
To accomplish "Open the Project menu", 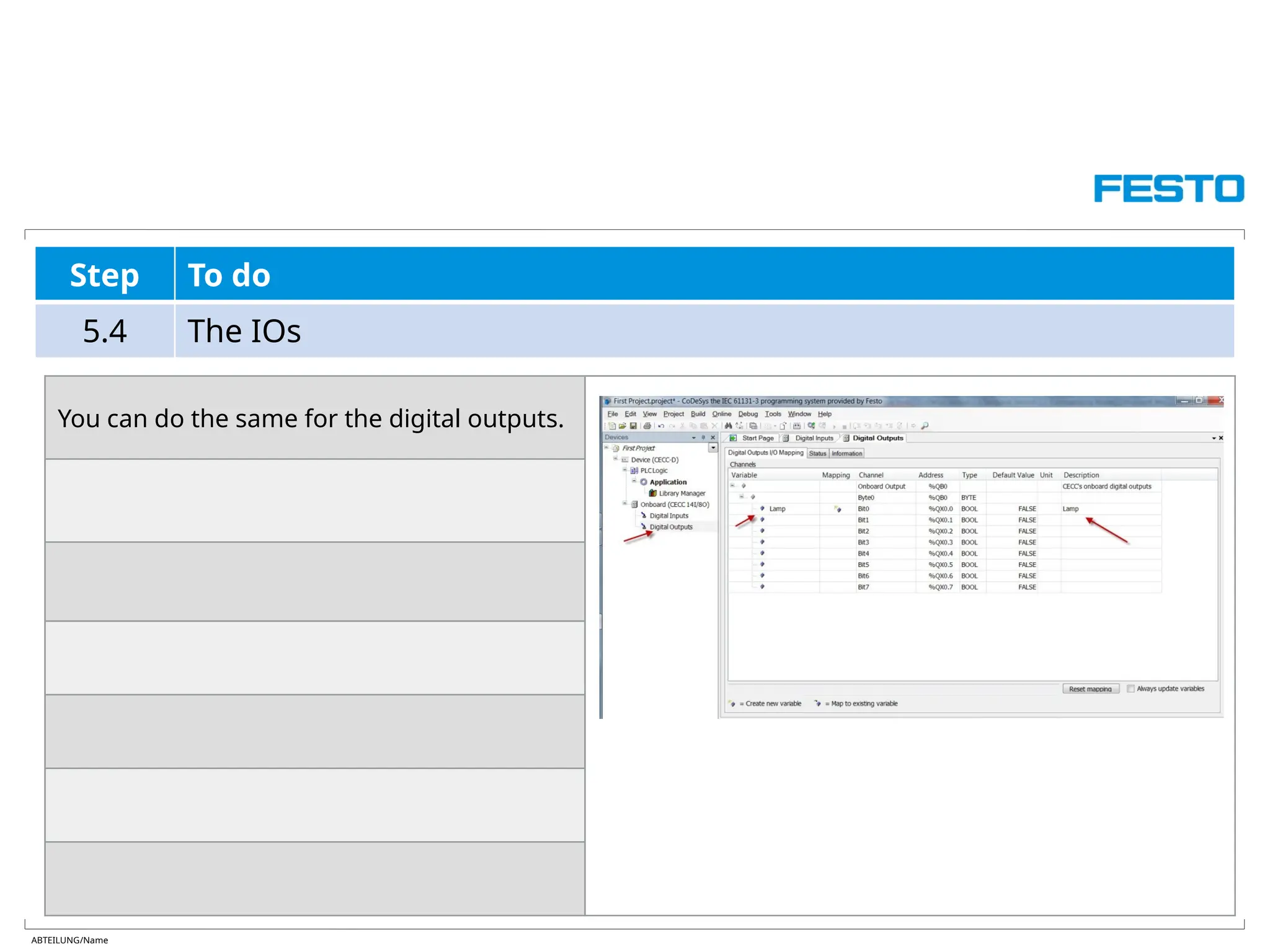I will (x=673, y=414).
